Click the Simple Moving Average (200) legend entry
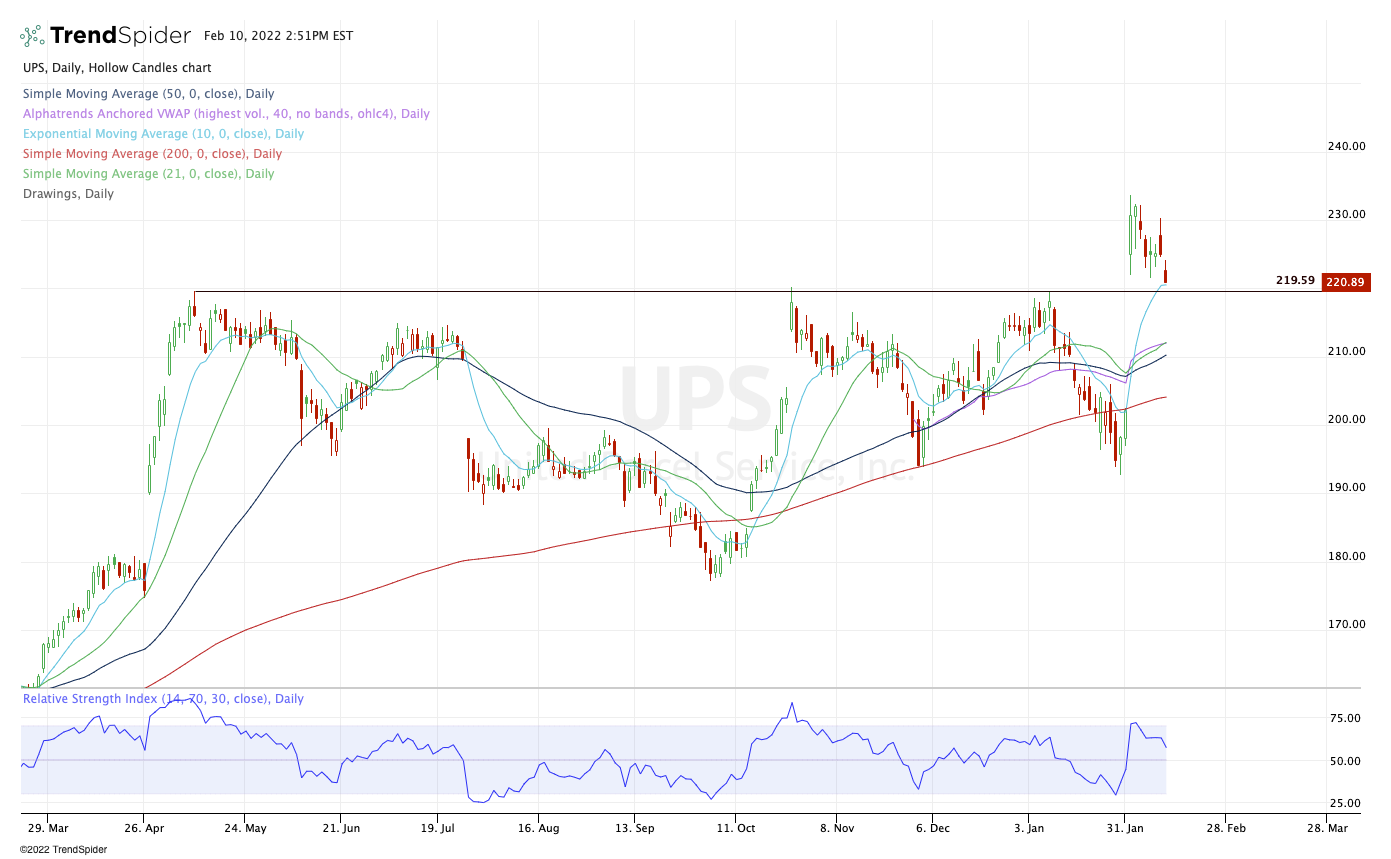 click(152, 153)
